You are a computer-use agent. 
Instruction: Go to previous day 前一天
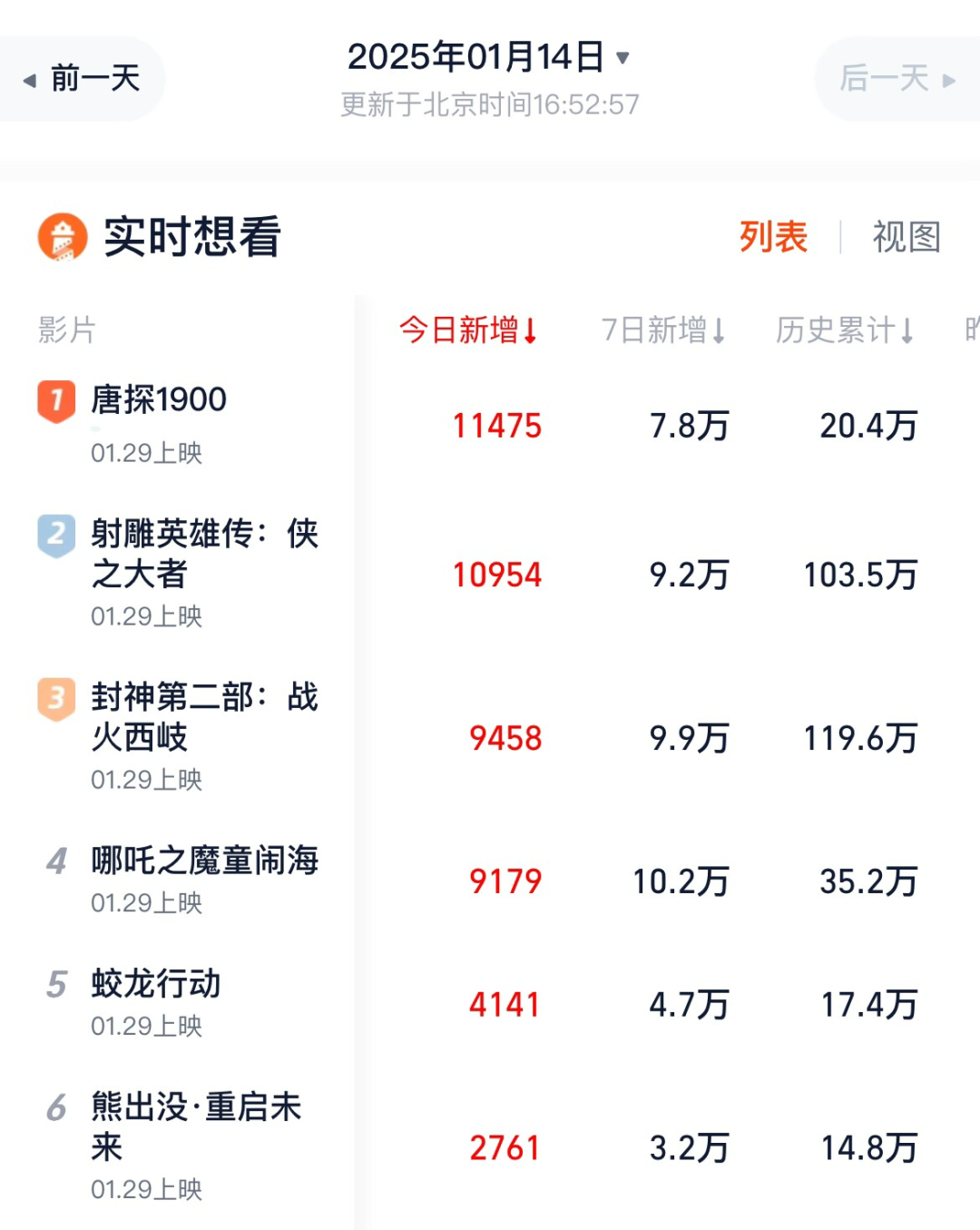point(82,79)
